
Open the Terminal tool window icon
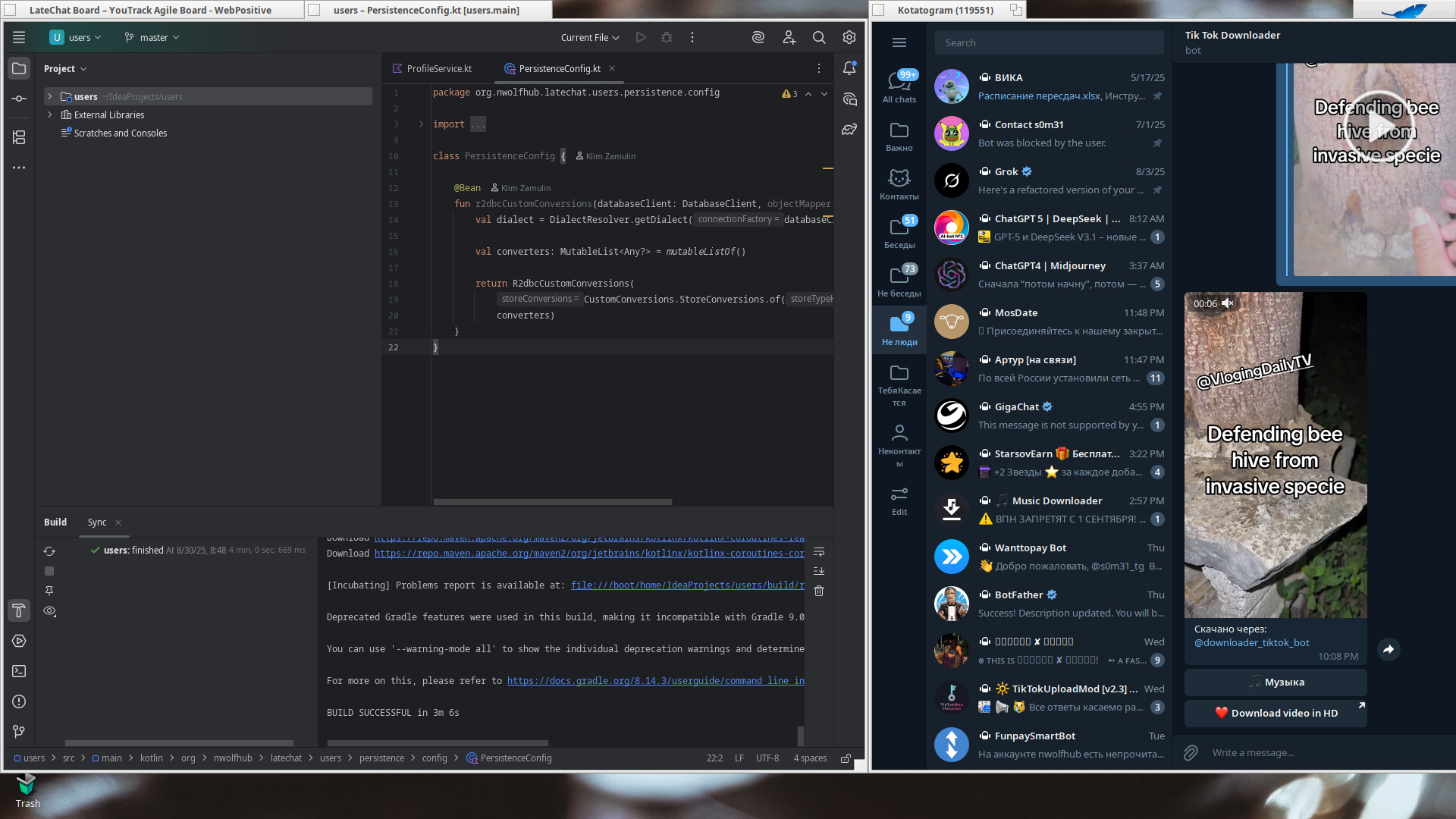(19, 671)
